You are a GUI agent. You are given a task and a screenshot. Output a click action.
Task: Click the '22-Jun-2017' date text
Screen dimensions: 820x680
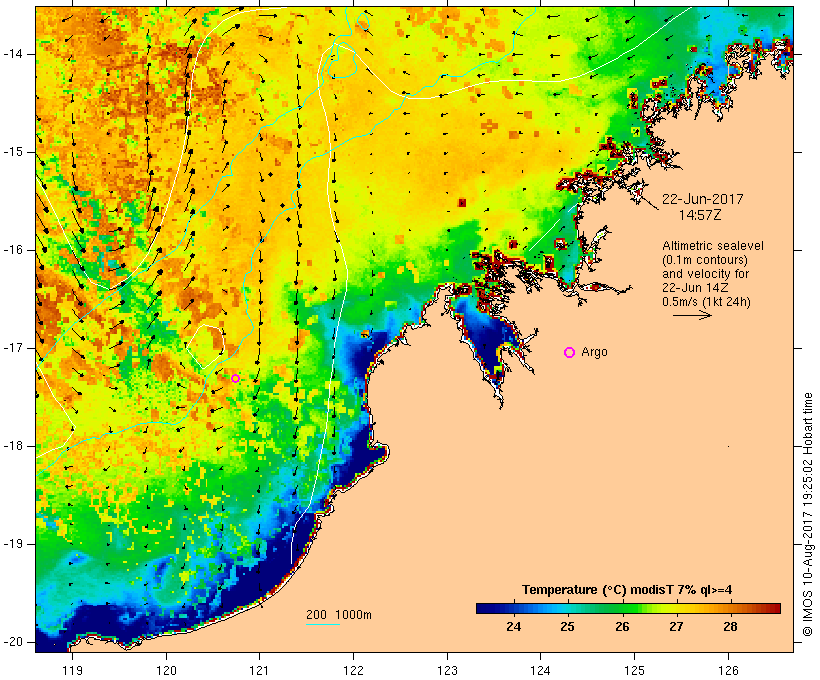tap(702, 199)
